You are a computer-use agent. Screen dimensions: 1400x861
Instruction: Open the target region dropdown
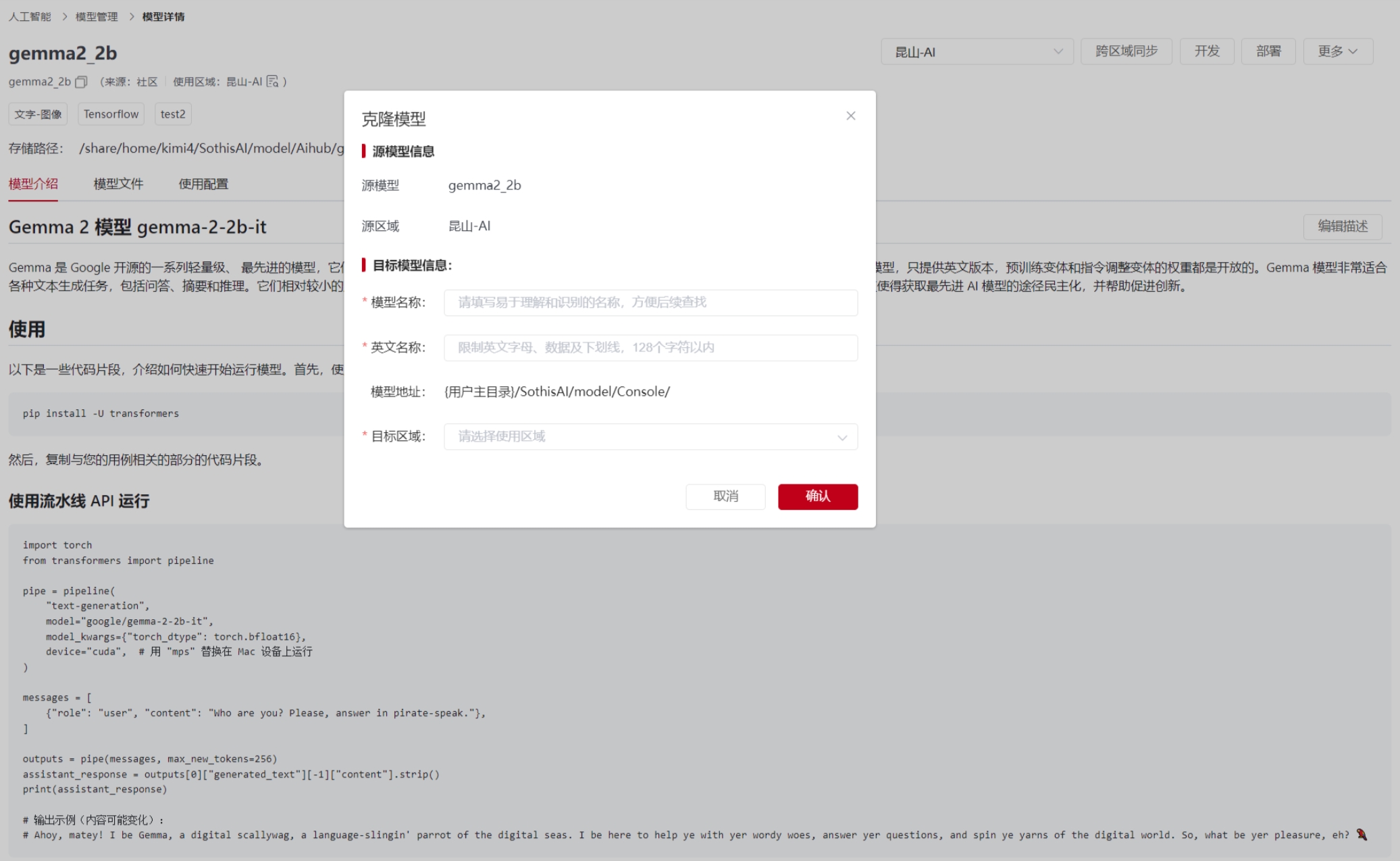[x=650, y=437]
